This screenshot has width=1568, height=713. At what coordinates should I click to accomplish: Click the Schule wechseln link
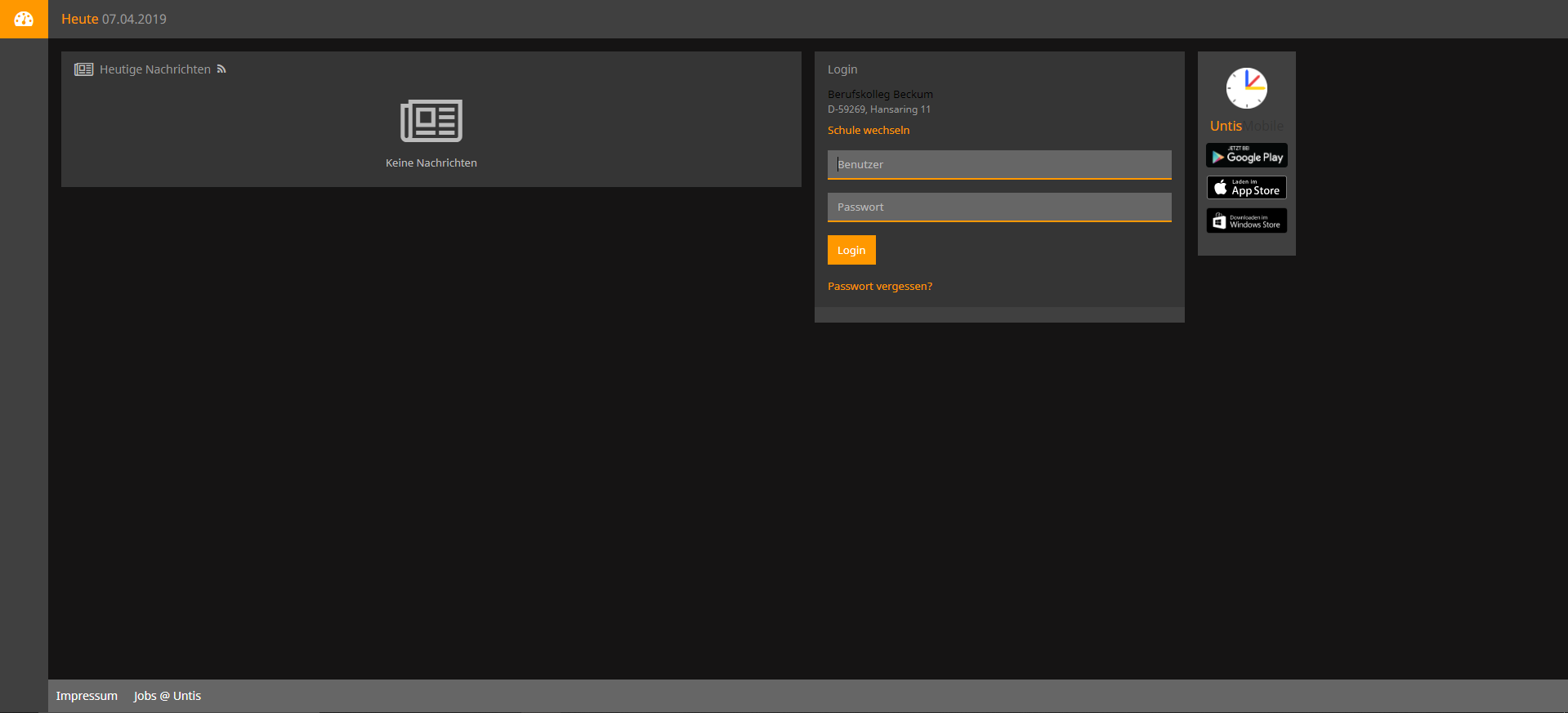point(868,131)
